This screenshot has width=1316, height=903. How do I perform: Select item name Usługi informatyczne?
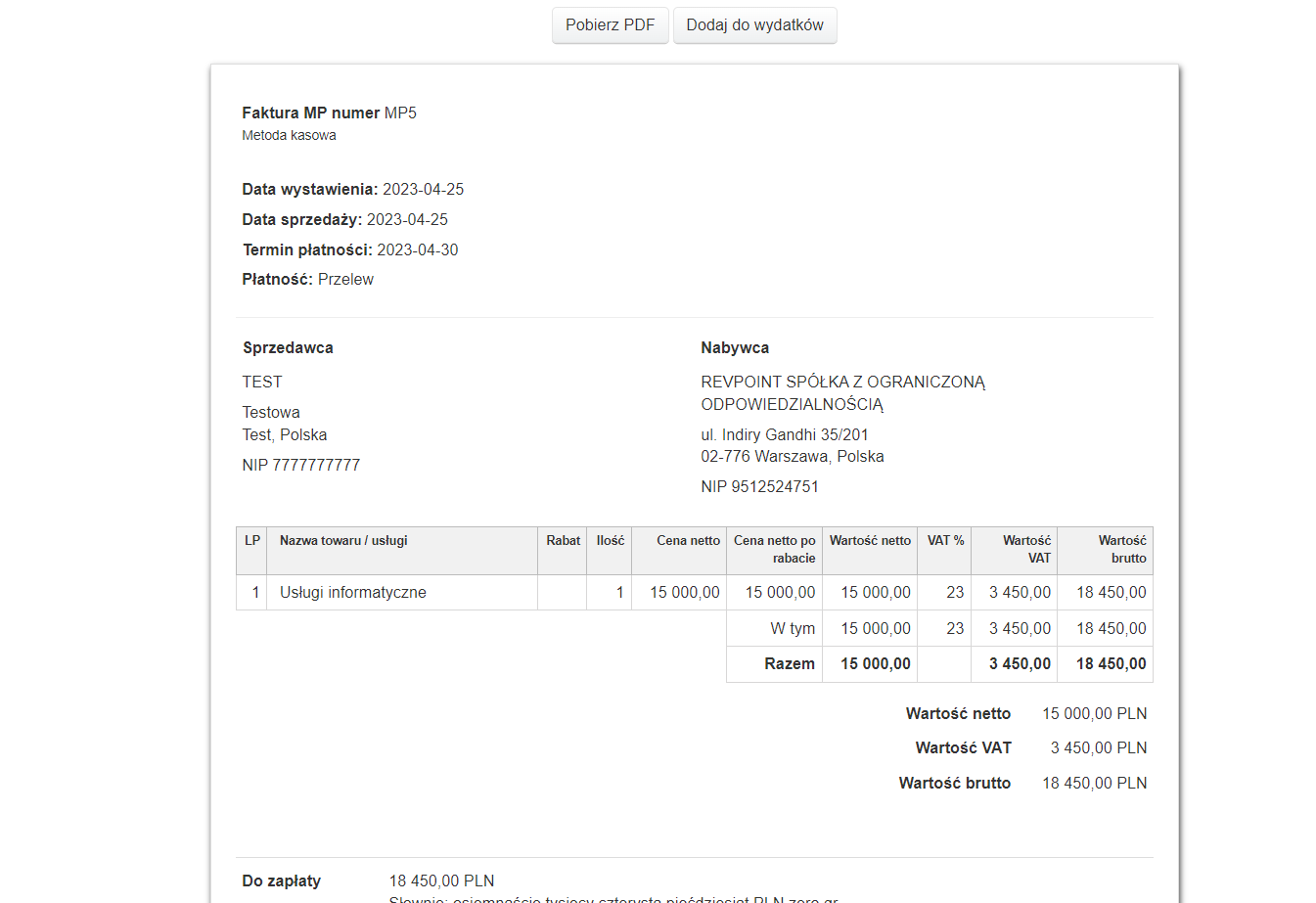[x=353, y=592]
